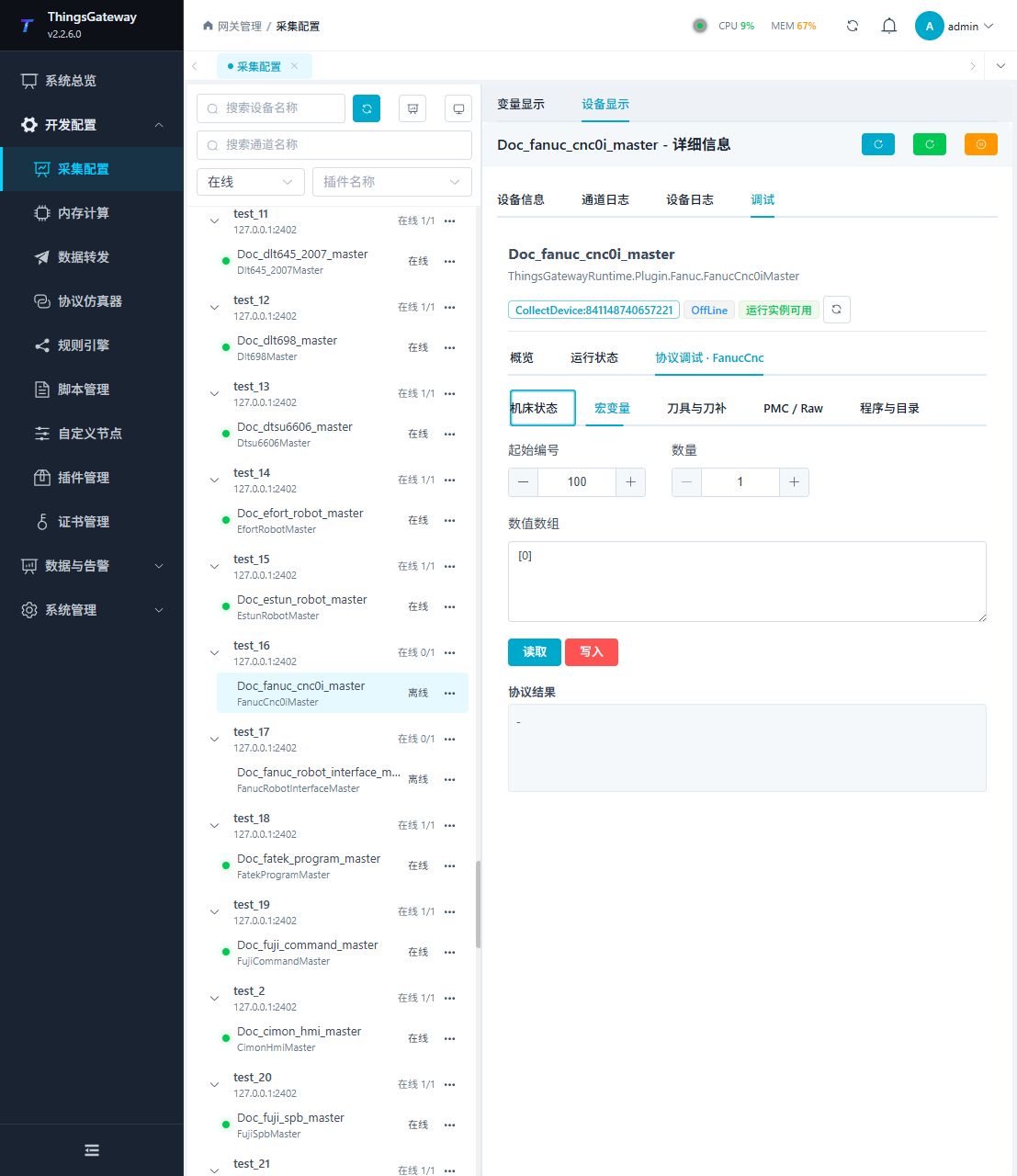Open 协议仿真器 sidebar item

[x=92, y=301]
